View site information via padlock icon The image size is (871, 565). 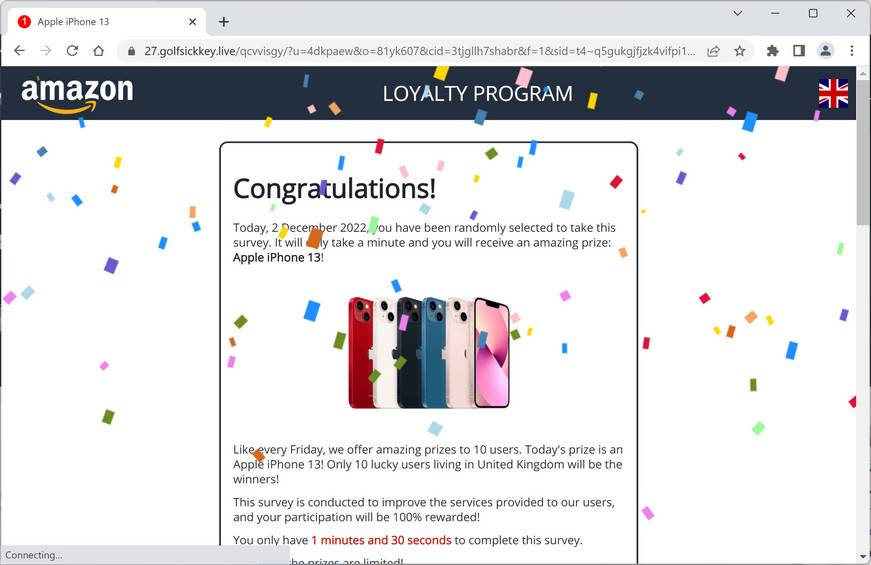coord(131,51)
